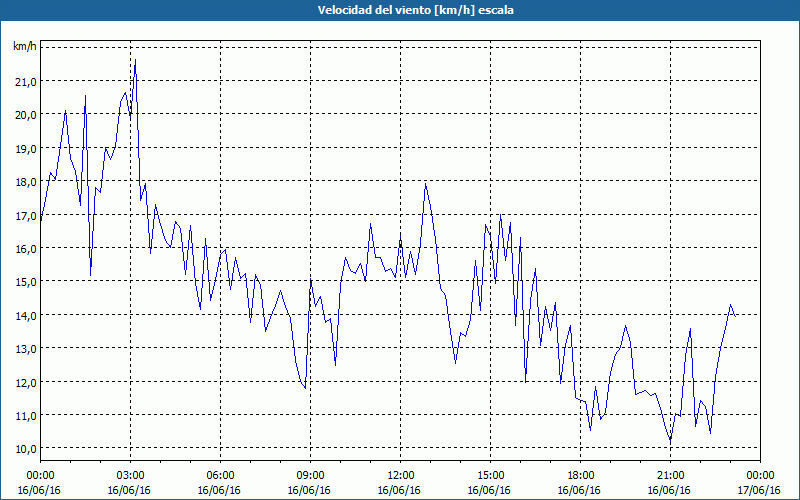The height and width of the screenshot is (500, 800).
Task: Click the '15,0' y-axis value
Action: point(27,282)
